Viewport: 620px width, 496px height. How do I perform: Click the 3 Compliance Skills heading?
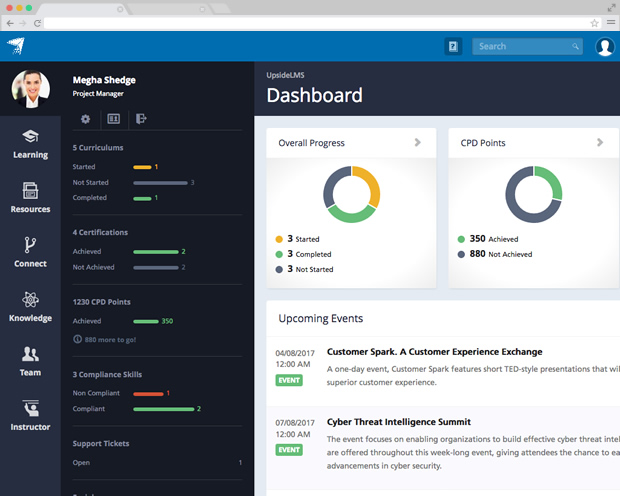point(107,374)
